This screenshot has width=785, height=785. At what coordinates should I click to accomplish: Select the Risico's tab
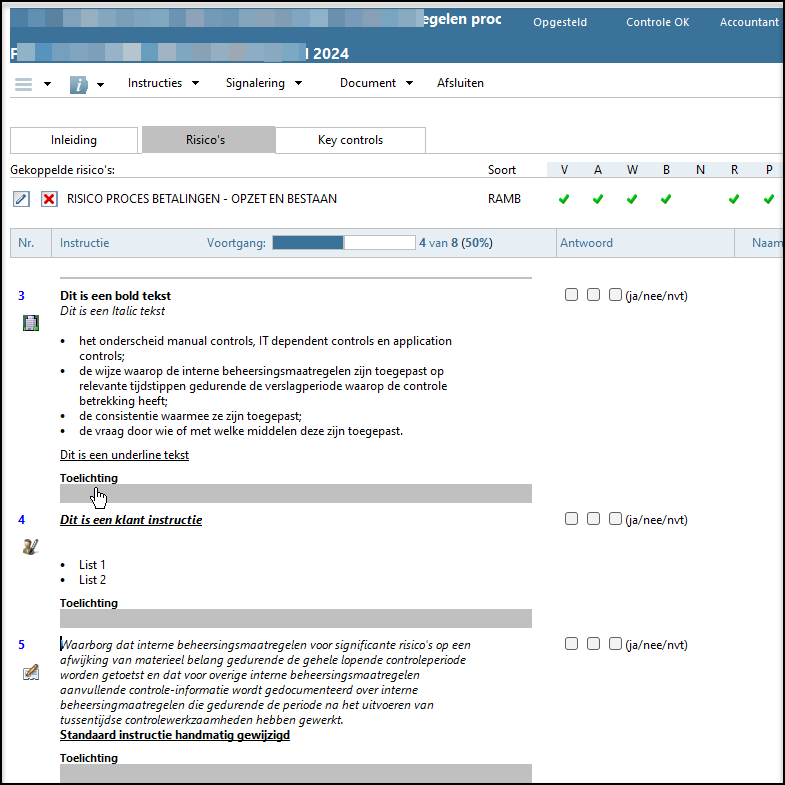click(x=208, y=140)
